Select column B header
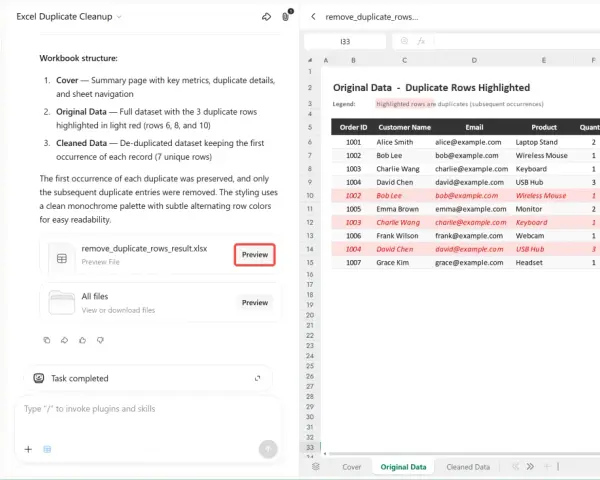 [353, 60]
